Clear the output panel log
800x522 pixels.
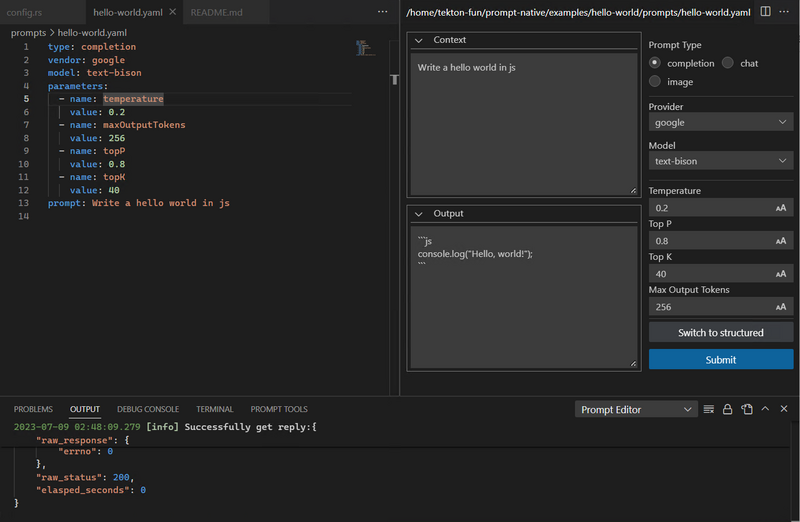click(709, 409)
